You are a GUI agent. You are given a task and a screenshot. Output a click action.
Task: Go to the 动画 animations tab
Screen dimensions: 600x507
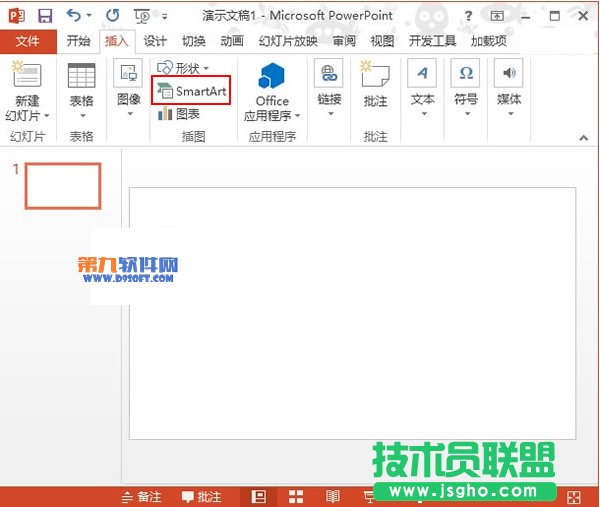coord(232,41)
